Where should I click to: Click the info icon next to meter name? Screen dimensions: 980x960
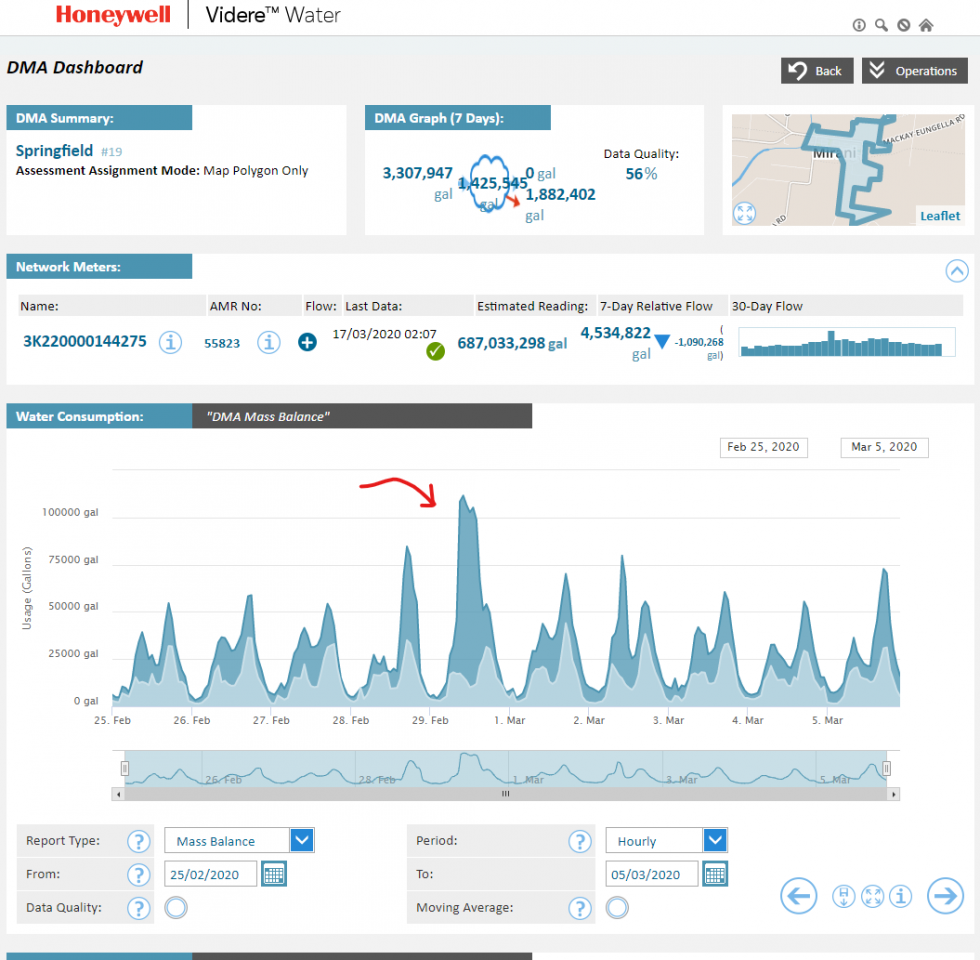coord(172,342)
